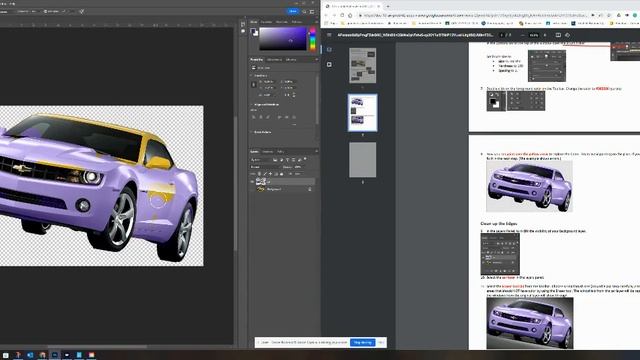Open page 3 thumbnail in PDF sidebar

coord(362,160)
